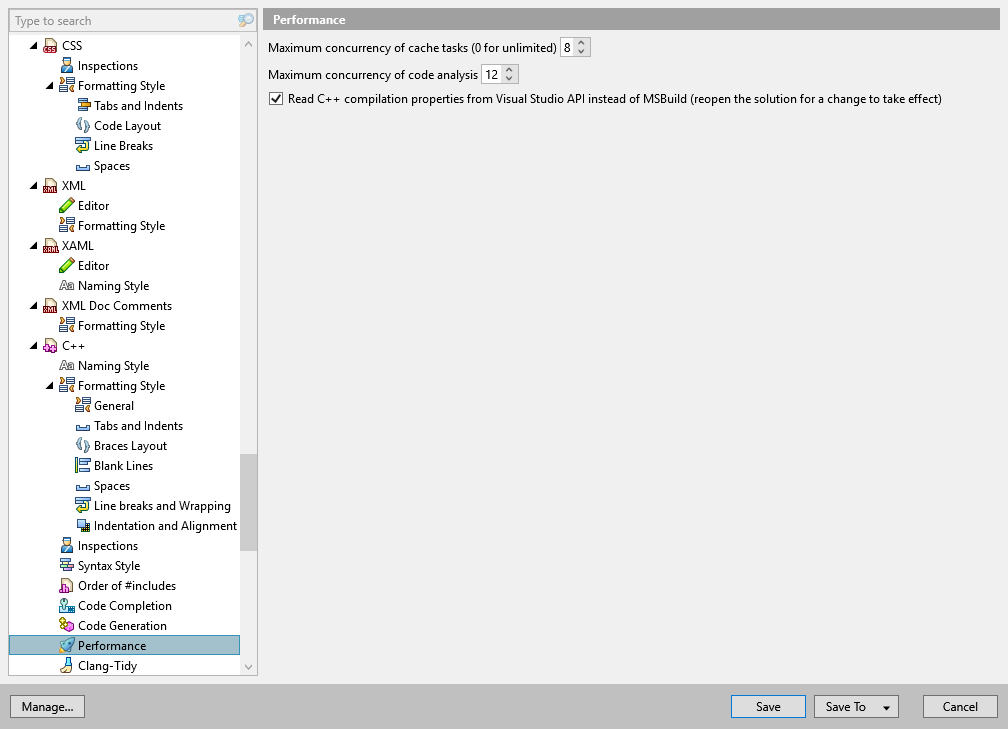Click the Manage button

[x=47, y=706]
